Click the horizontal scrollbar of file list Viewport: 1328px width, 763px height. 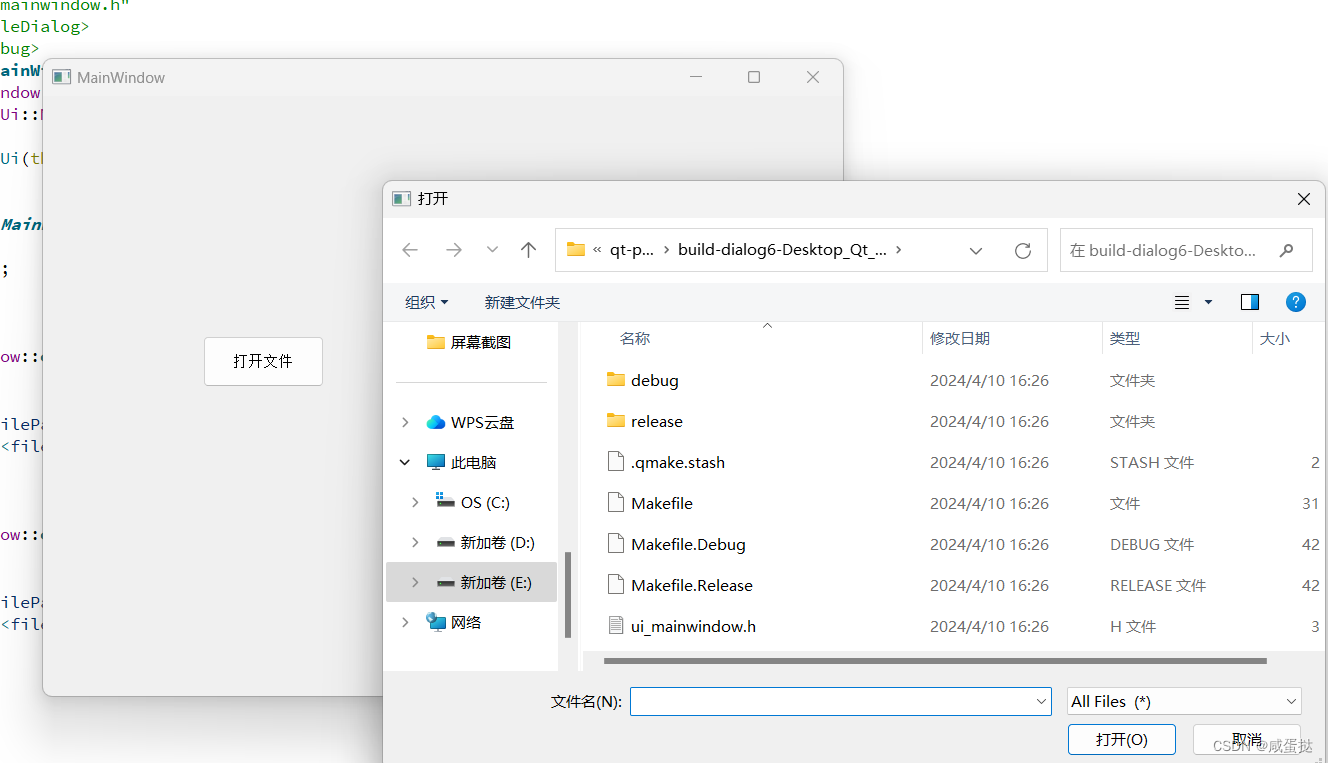coord(935,661)
